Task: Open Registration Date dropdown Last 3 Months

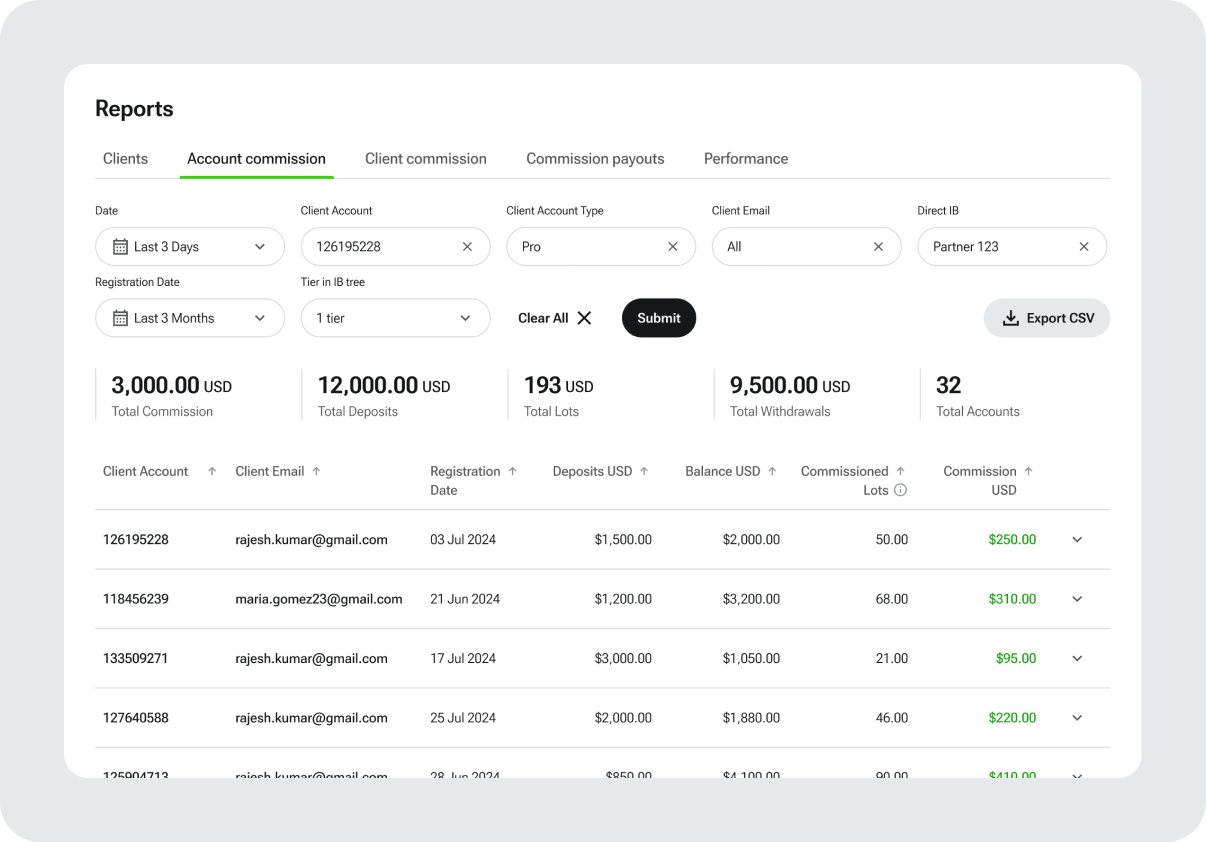Action: click(190, 318)
